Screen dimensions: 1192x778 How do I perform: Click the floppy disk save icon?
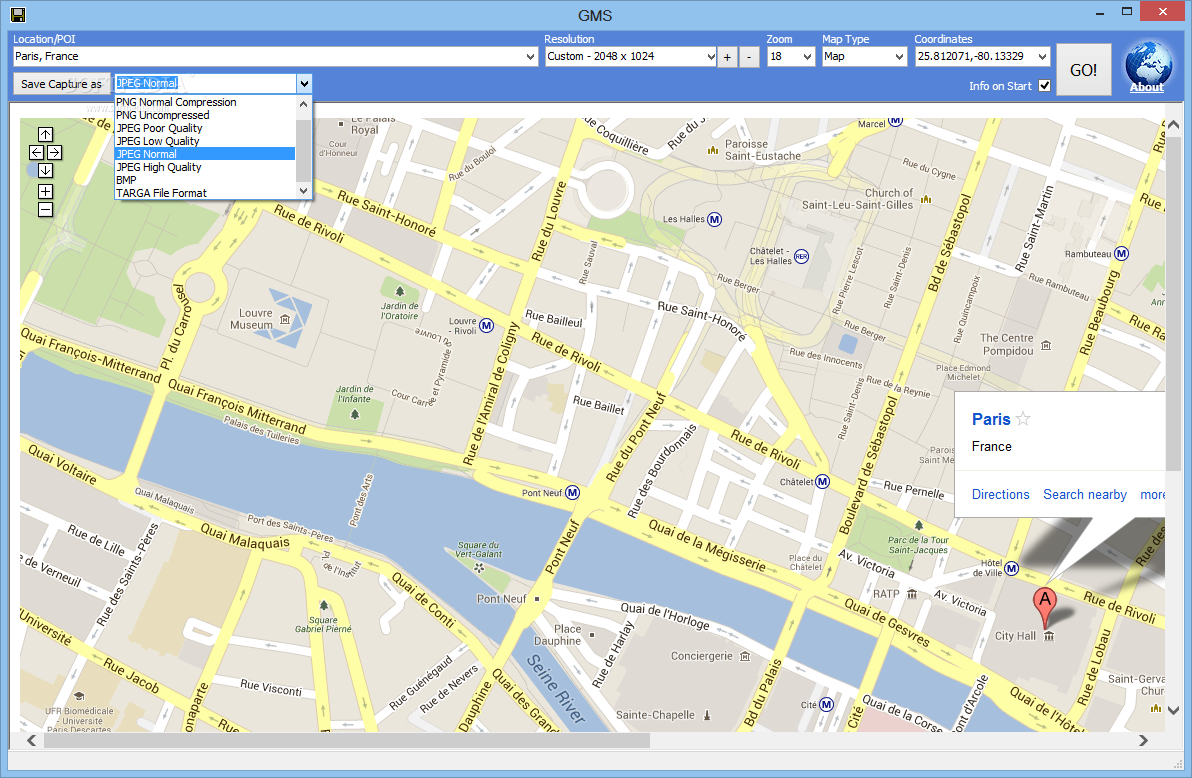[x=17, y=14]
